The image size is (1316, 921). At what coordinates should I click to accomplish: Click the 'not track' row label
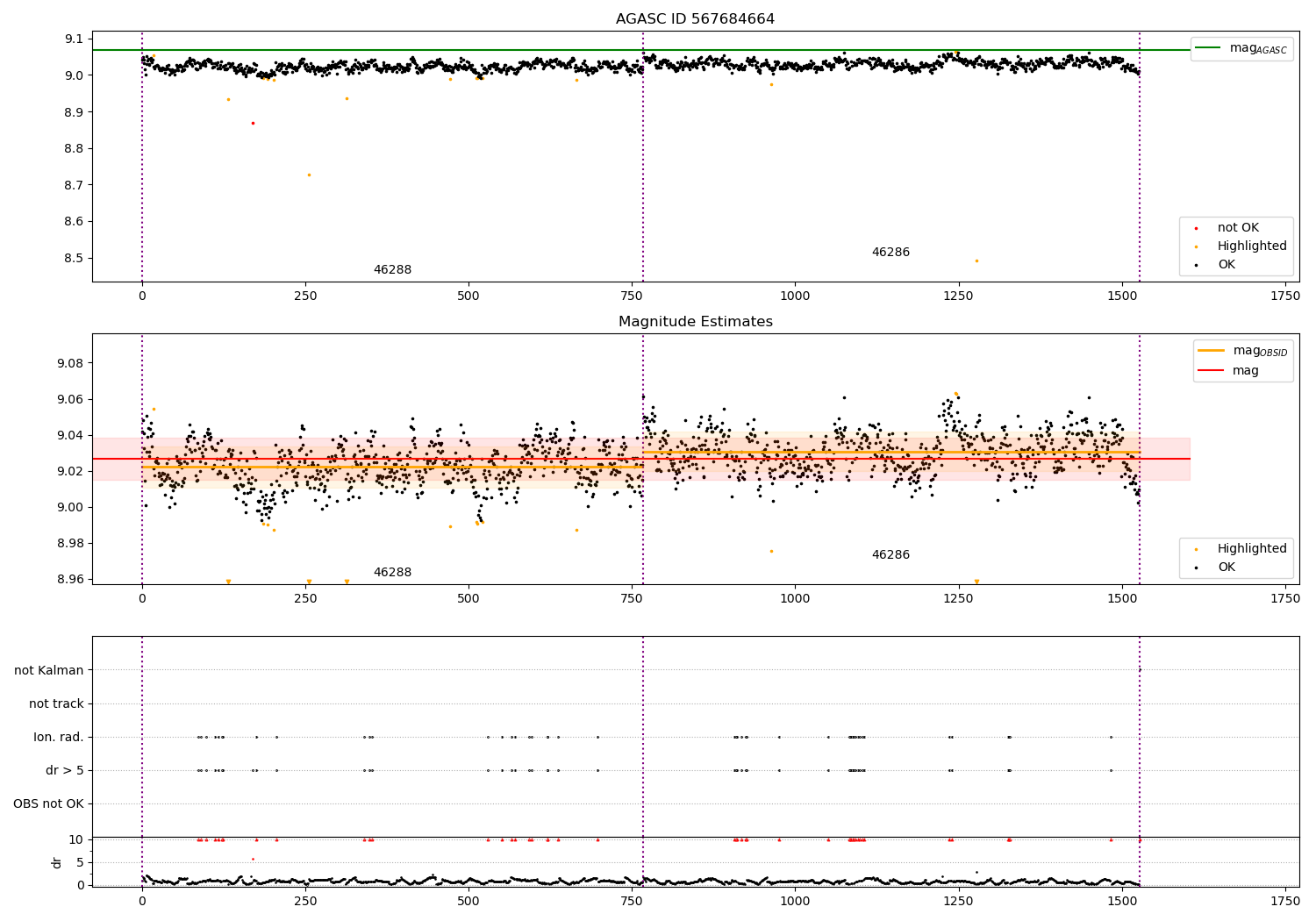pyautogui.click(x=56, y=704)
